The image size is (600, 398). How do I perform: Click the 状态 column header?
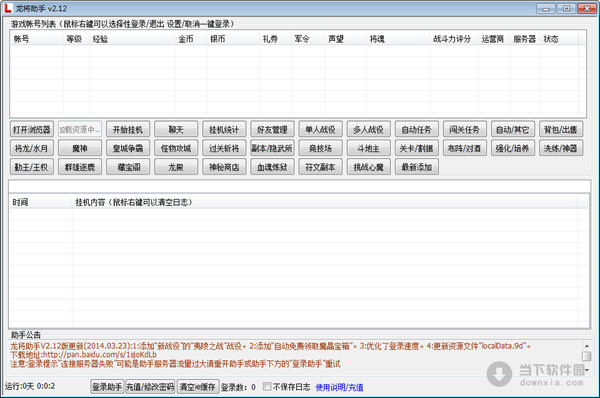(x=559, y=39)
